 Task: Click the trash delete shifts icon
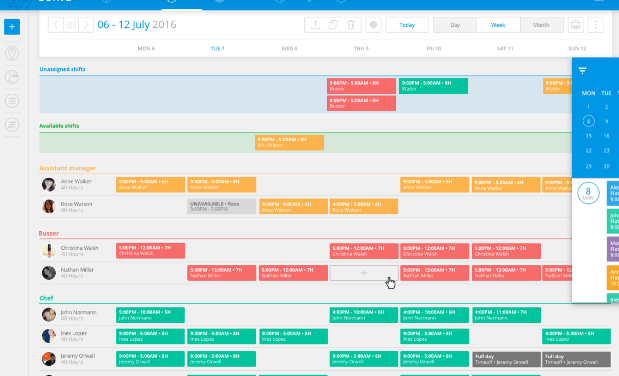351,25
